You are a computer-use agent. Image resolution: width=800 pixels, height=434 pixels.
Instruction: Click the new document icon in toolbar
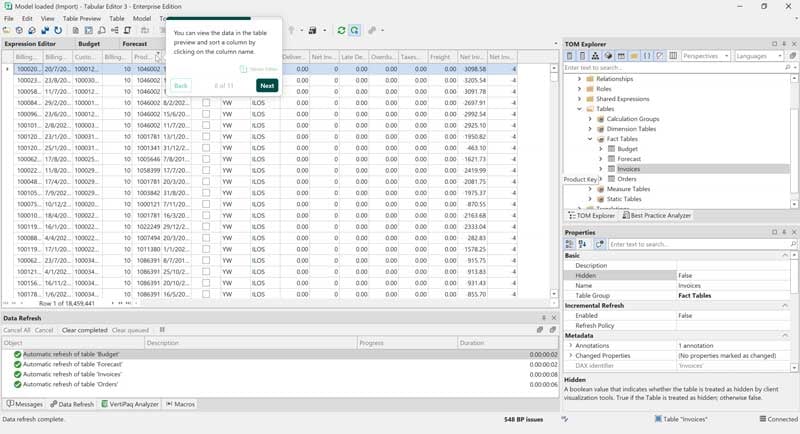click(76, 31)
